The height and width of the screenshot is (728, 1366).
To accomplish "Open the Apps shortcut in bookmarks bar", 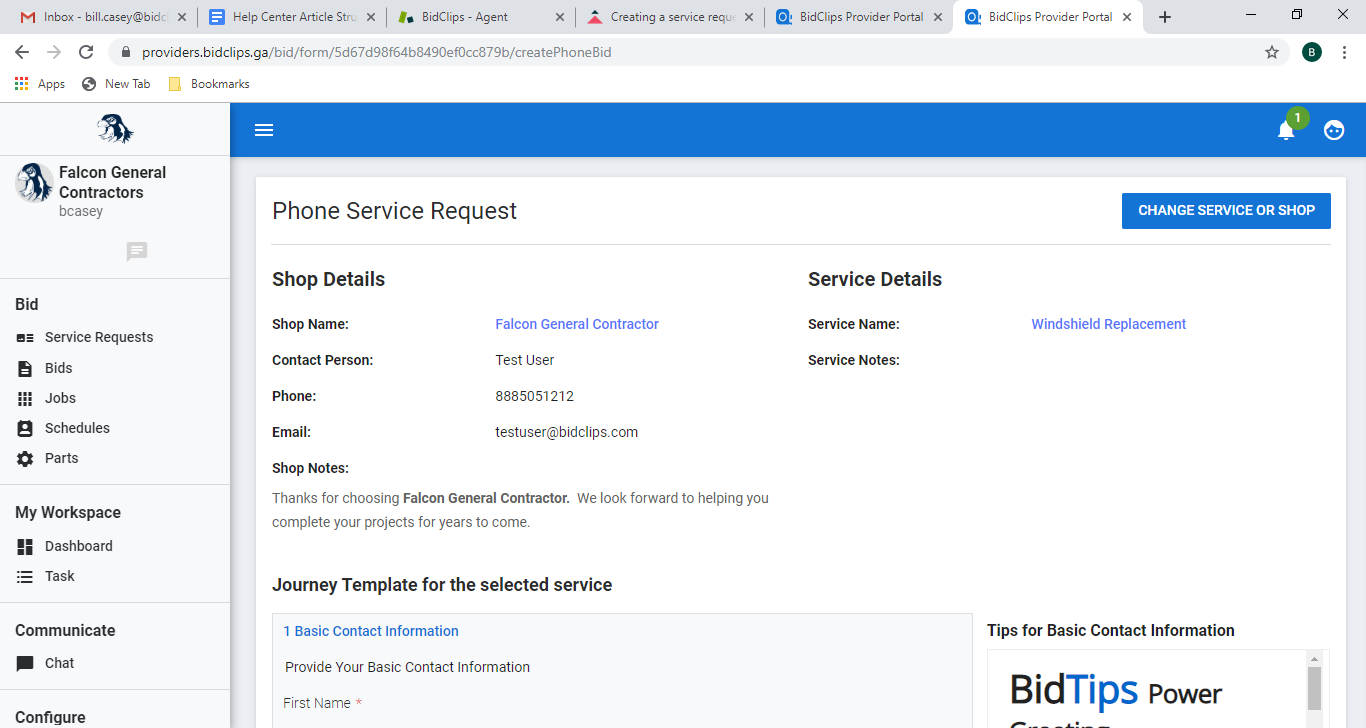I will click(x=40, y=84).
